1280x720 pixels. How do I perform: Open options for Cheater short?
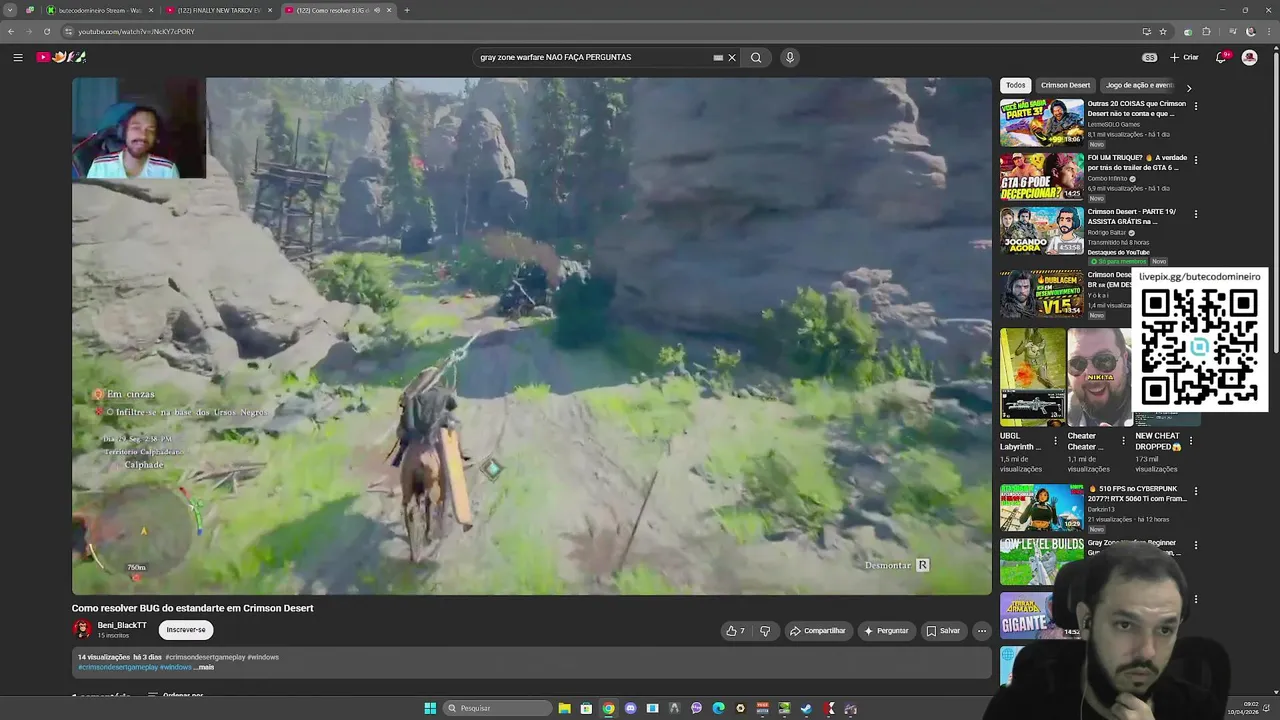1123,440
